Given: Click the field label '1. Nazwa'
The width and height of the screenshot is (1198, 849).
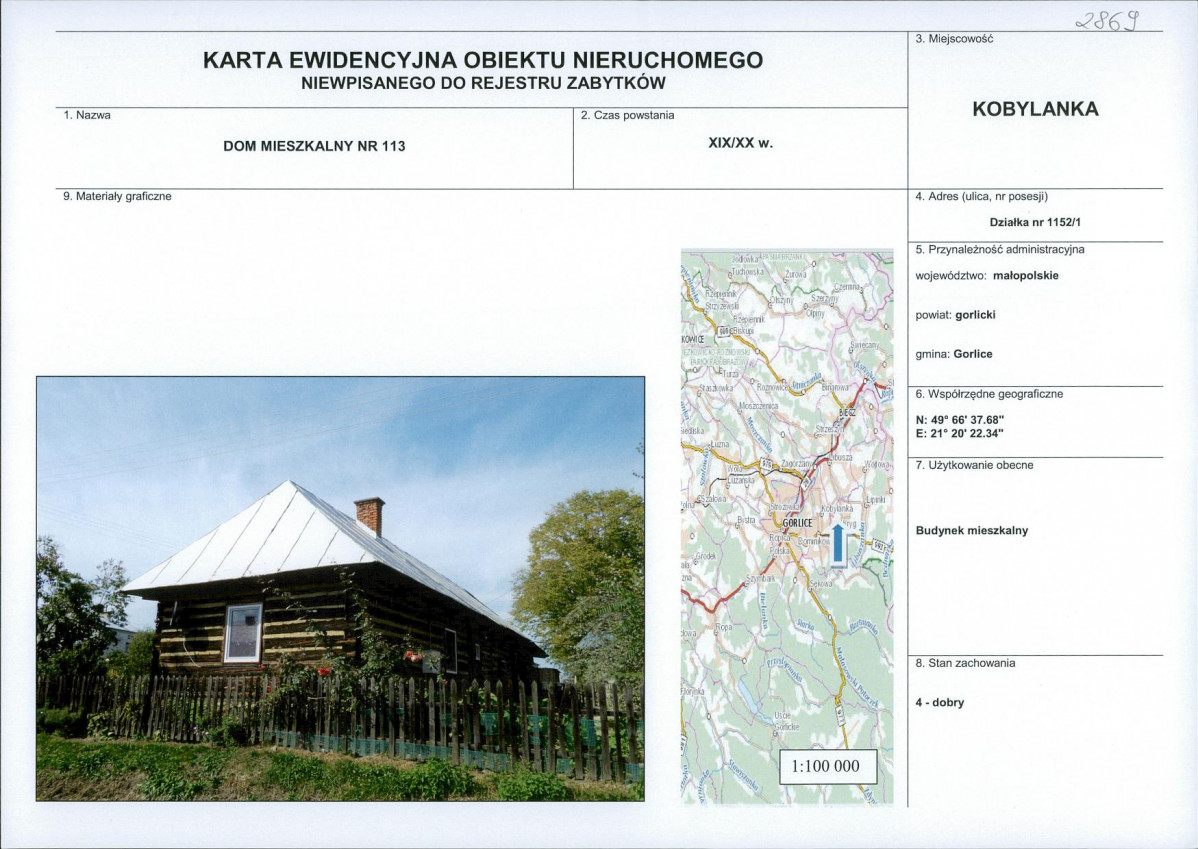Looking at the screenshot, I should coord(87,115).
